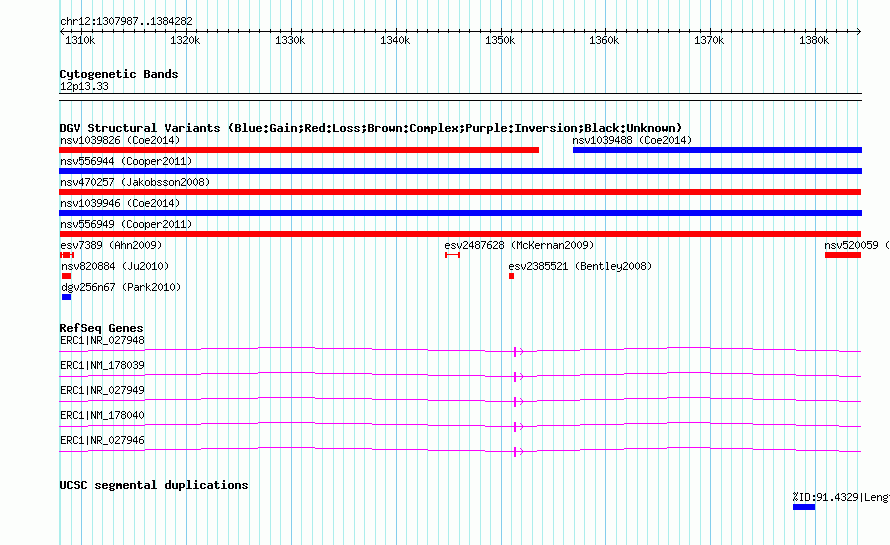The width and height of the screenshot is (890, 545).
Task: Select the 12p13.33 band label
Action: 84,86
